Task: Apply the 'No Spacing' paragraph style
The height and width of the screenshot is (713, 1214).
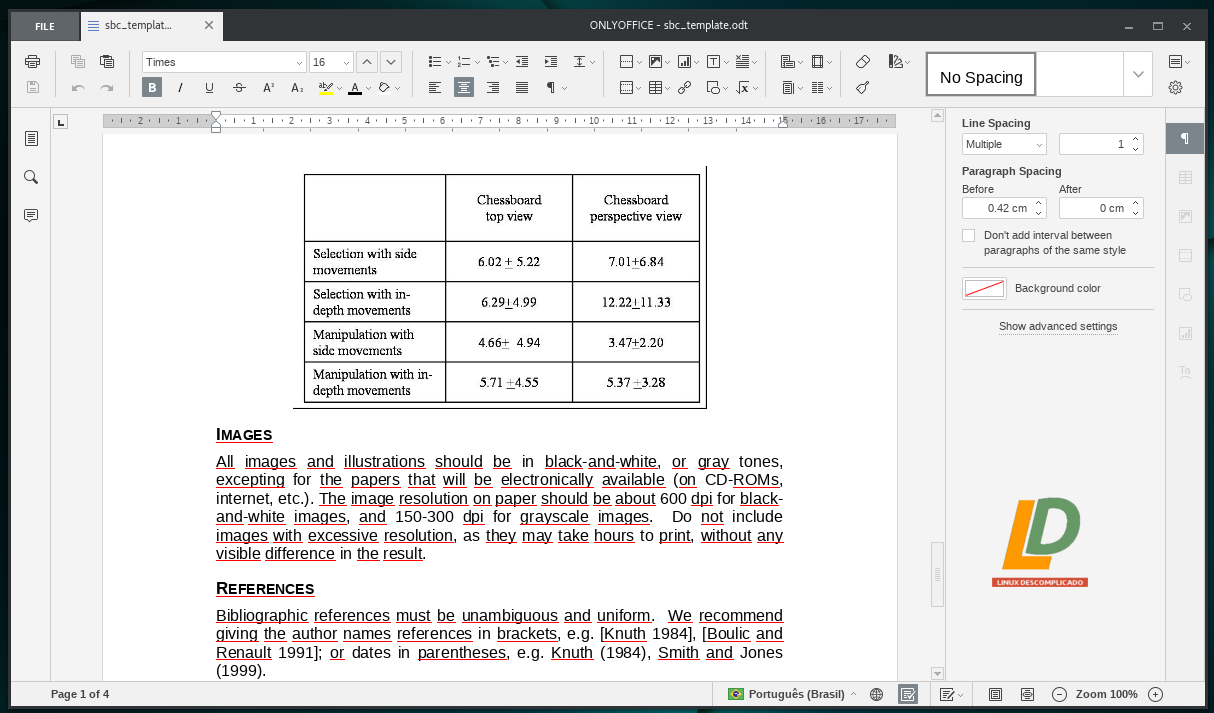Action: click(981, 76)
